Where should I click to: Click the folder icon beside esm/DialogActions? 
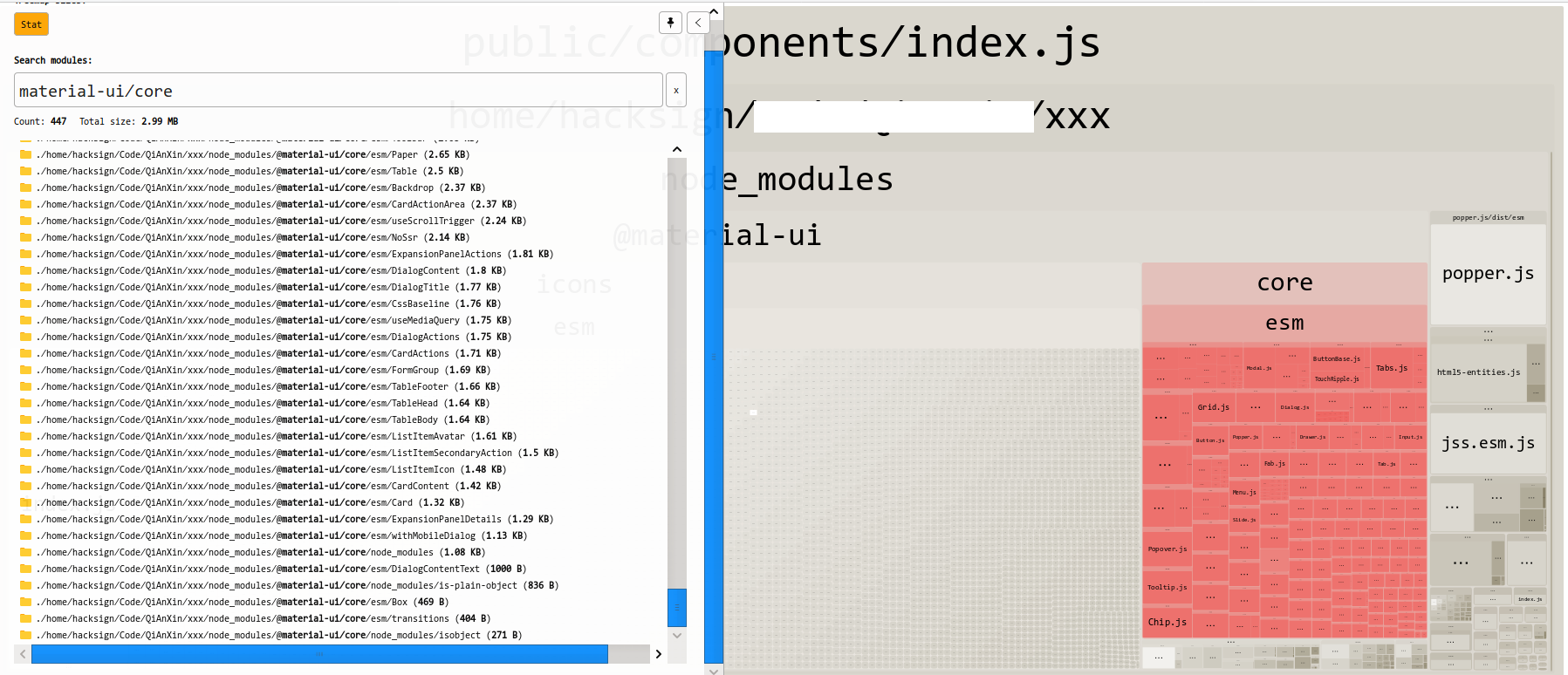click(x=26, y=337)
